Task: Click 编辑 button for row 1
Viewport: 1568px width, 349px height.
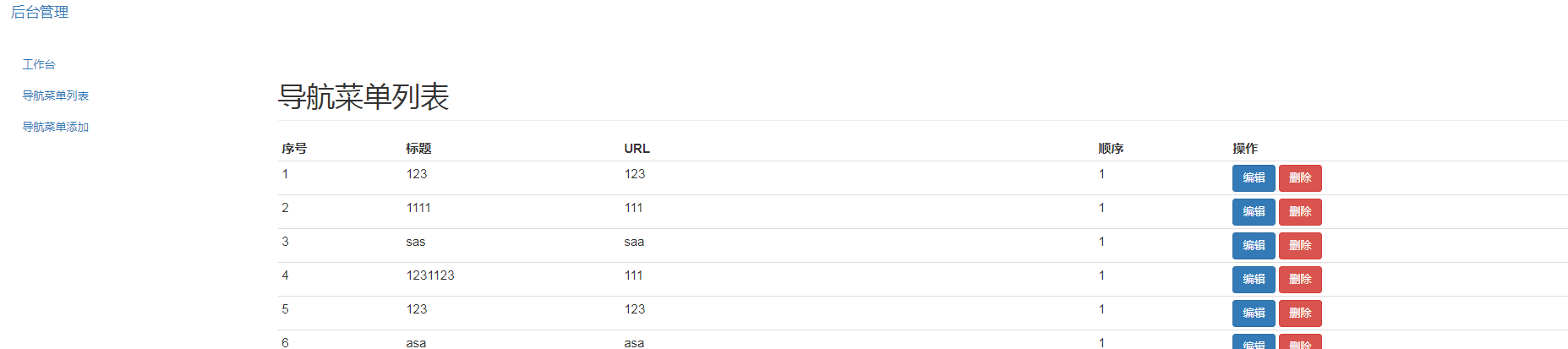Action: coord(1253,178)
